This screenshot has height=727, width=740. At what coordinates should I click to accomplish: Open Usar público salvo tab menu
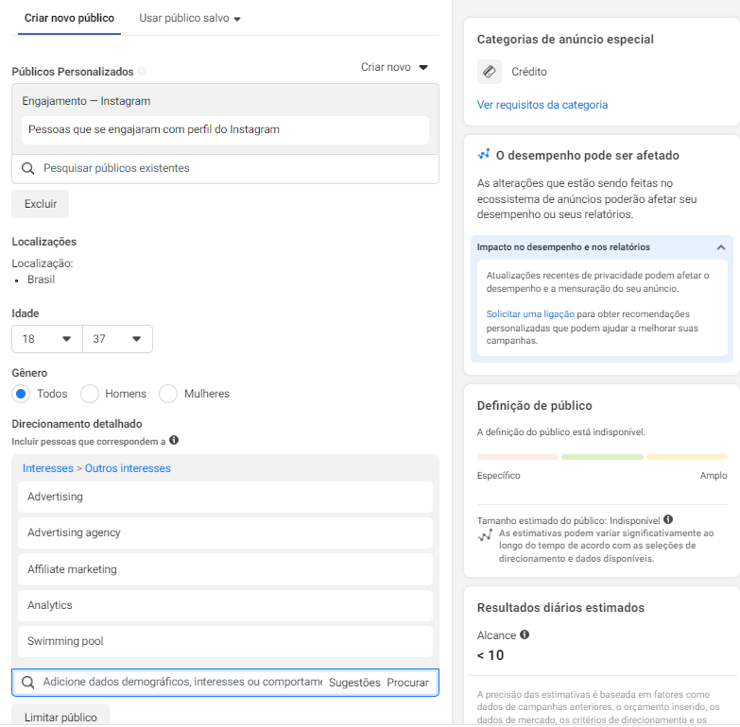[x=190, y=18]
